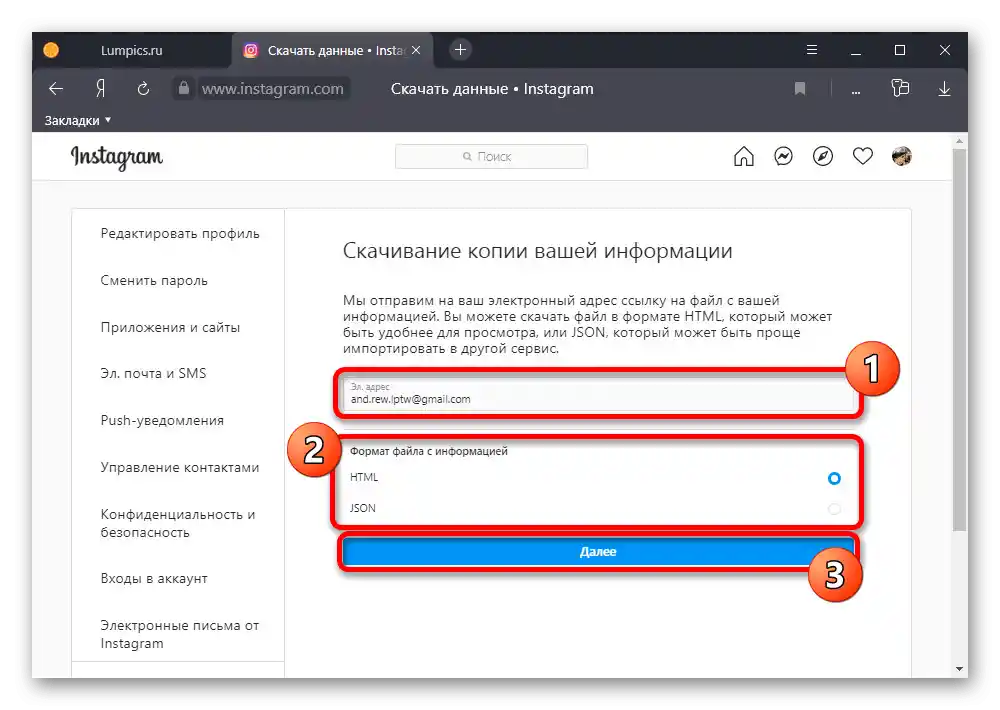
Task: Click the blue Далее button
Action: pyautogui.click(x=598, y=552)
